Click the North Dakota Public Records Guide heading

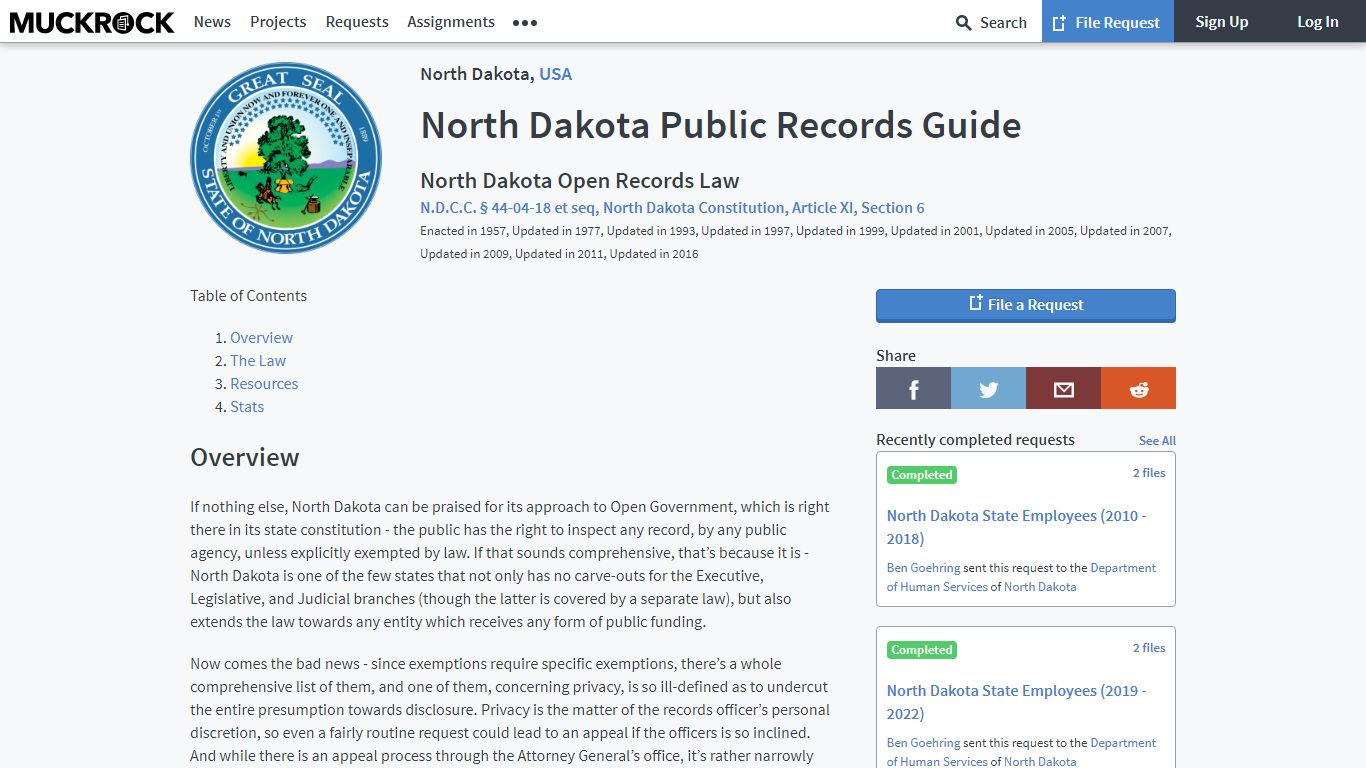pyautogui.click(x=721, y=126)
